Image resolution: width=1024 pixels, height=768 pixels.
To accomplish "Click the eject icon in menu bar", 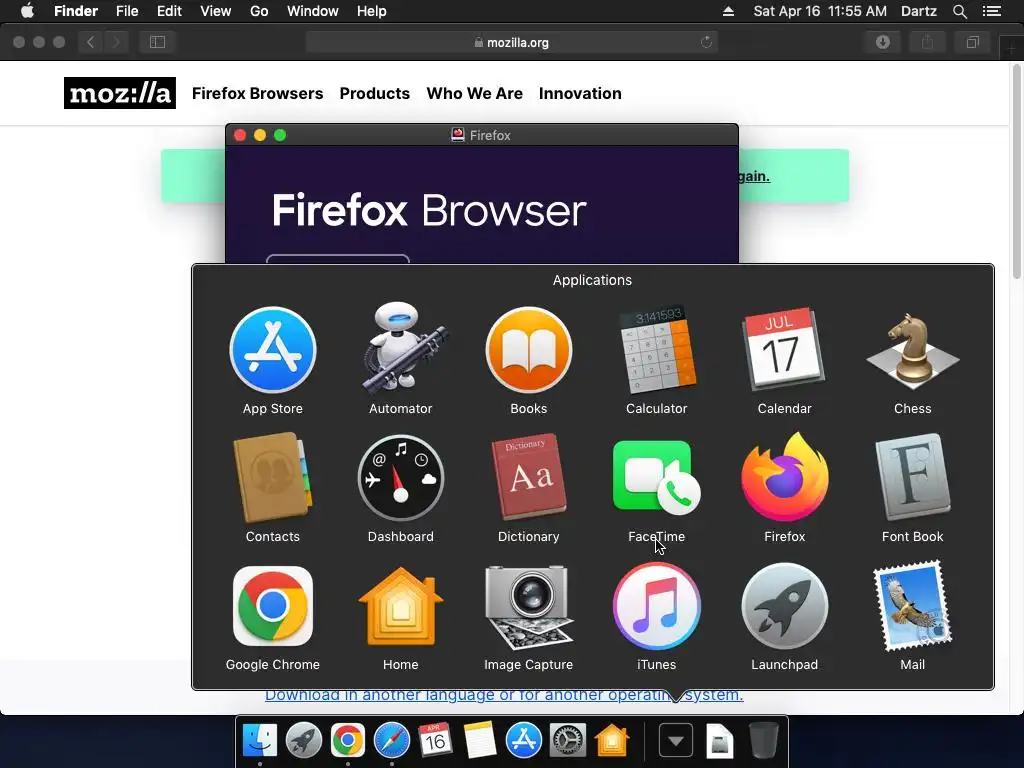I will (x=728, y=11).
